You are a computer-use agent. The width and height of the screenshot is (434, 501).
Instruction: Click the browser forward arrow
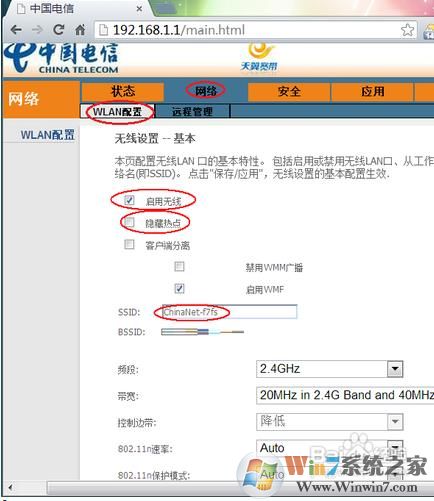click(x=37, y=30)
